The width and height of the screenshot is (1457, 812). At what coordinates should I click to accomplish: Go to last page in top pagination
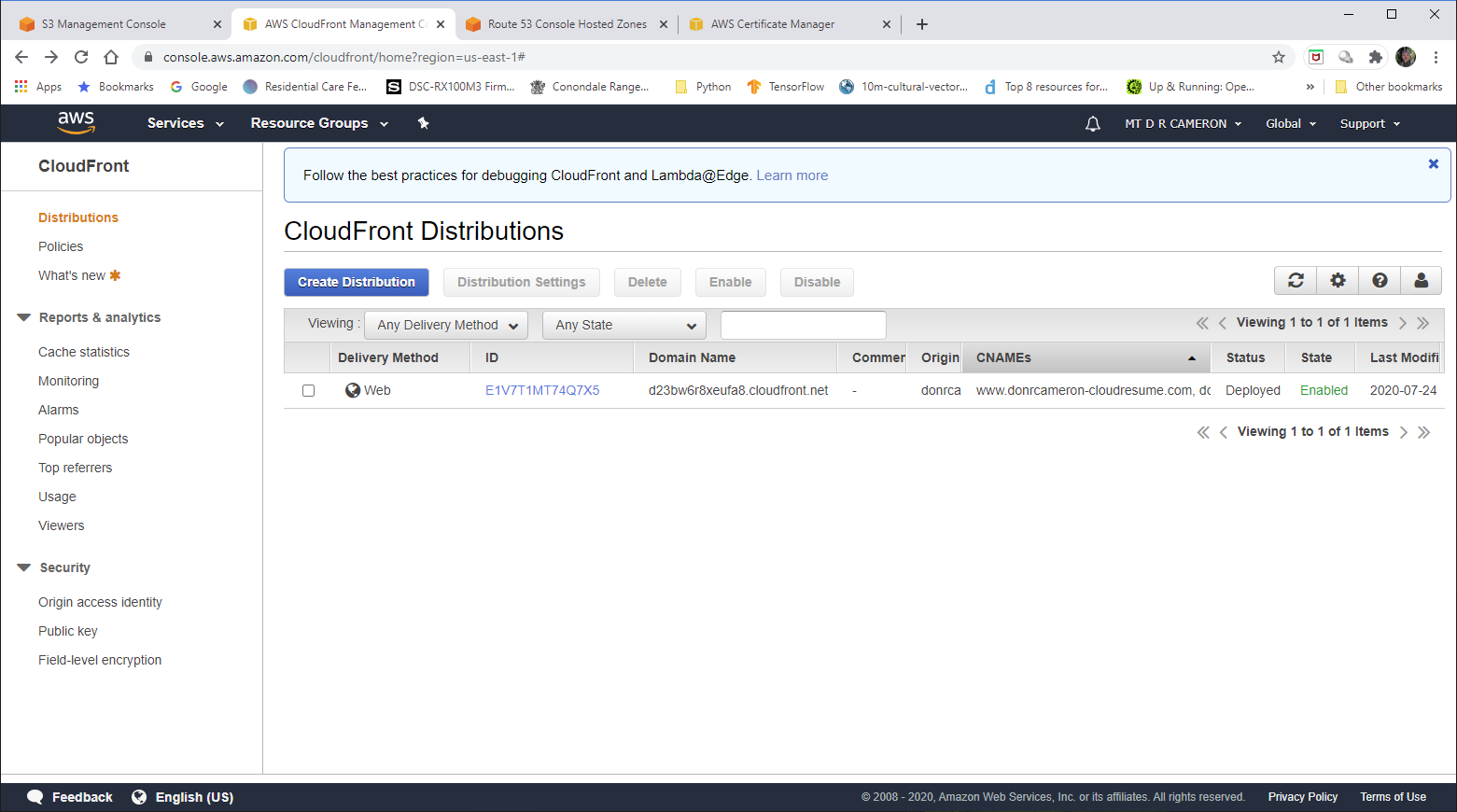[1423, 323]
